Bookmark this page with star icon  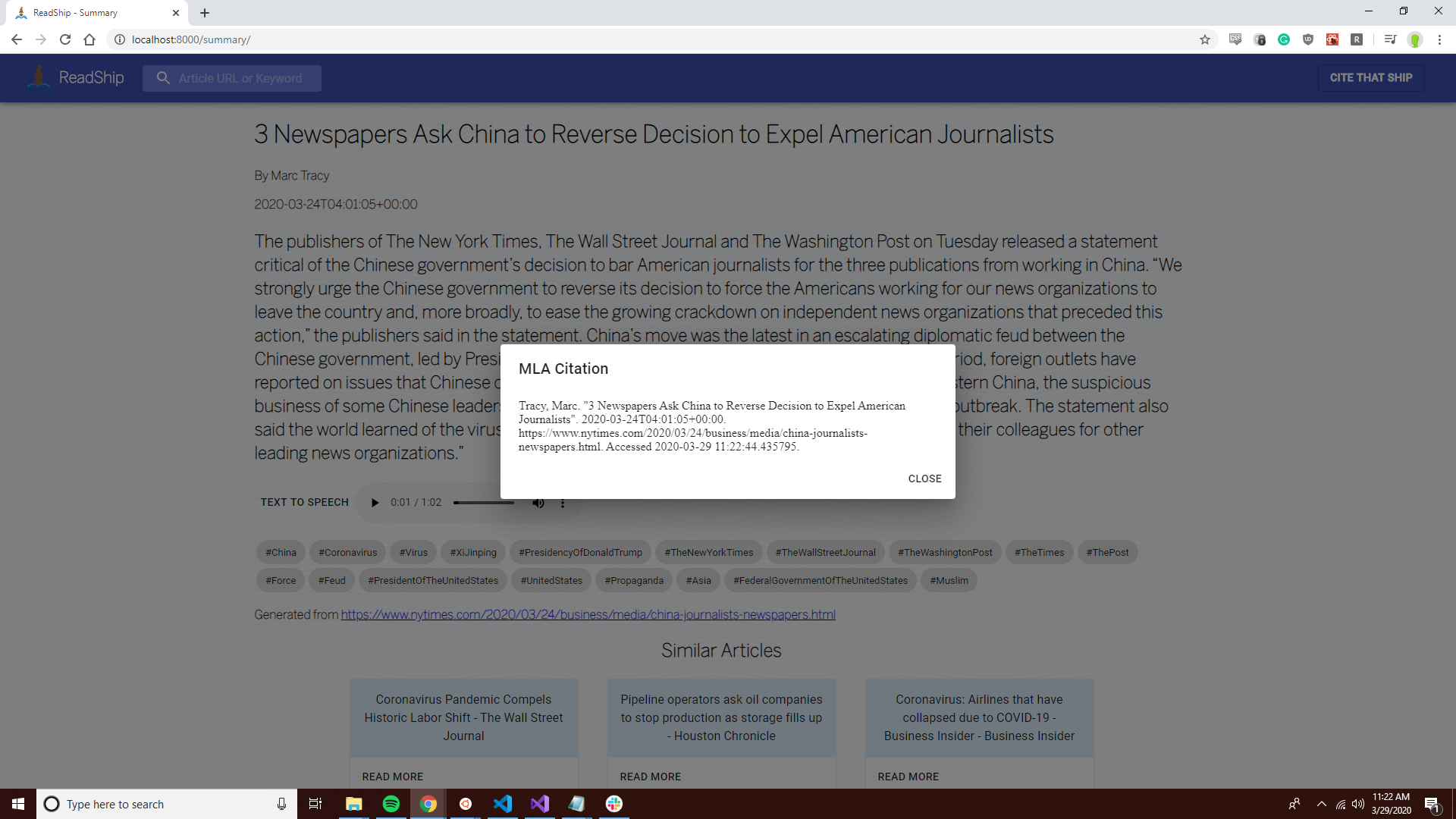point(1204,39)
